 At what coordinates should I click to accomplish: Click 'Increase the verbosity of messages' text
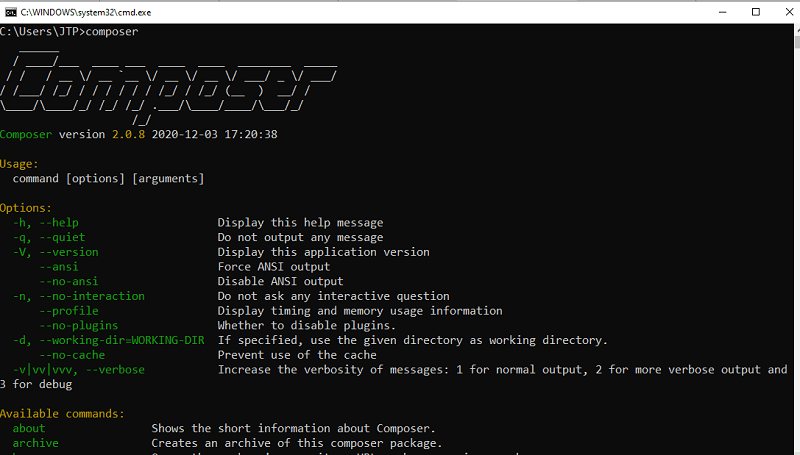tap(503, 370)
